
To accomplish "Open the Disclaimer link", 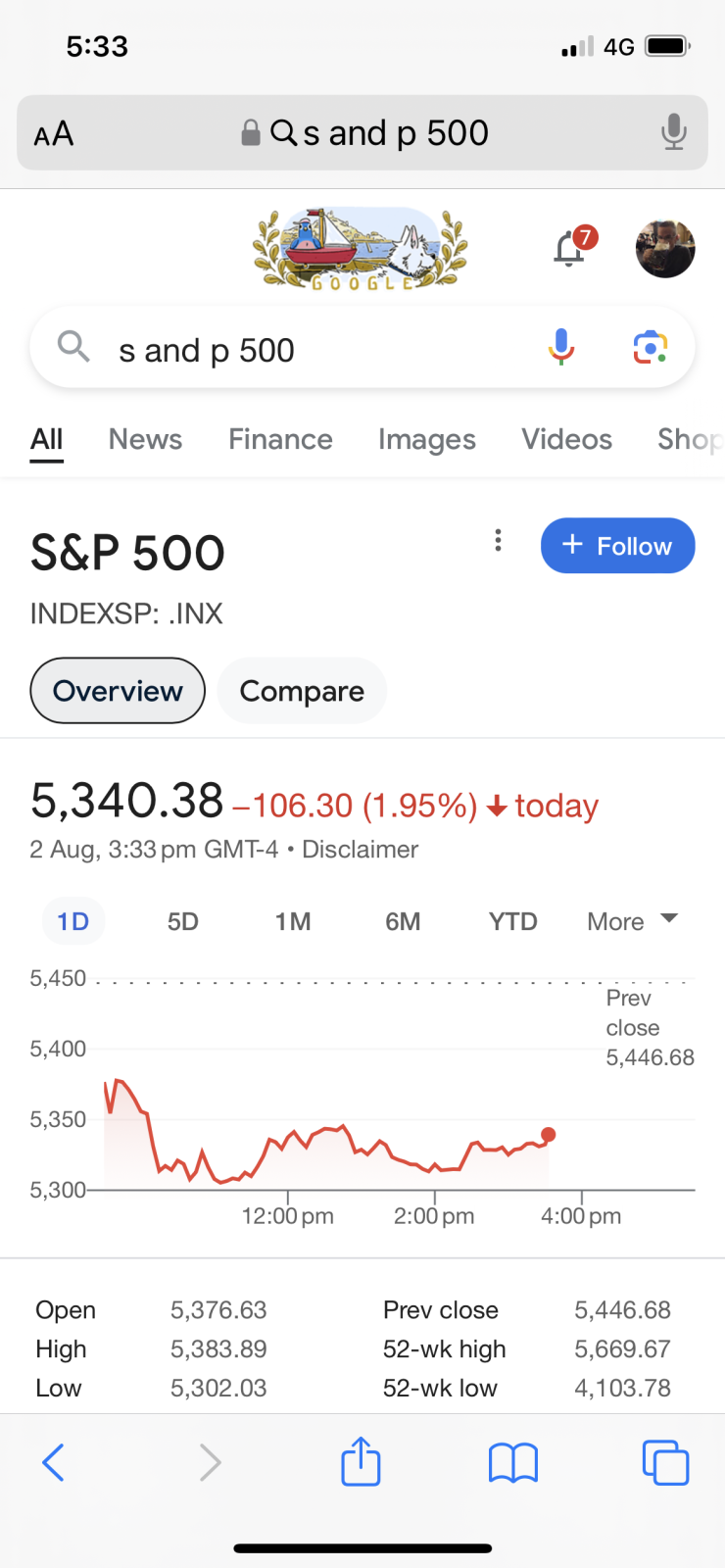I will point(360,849).
